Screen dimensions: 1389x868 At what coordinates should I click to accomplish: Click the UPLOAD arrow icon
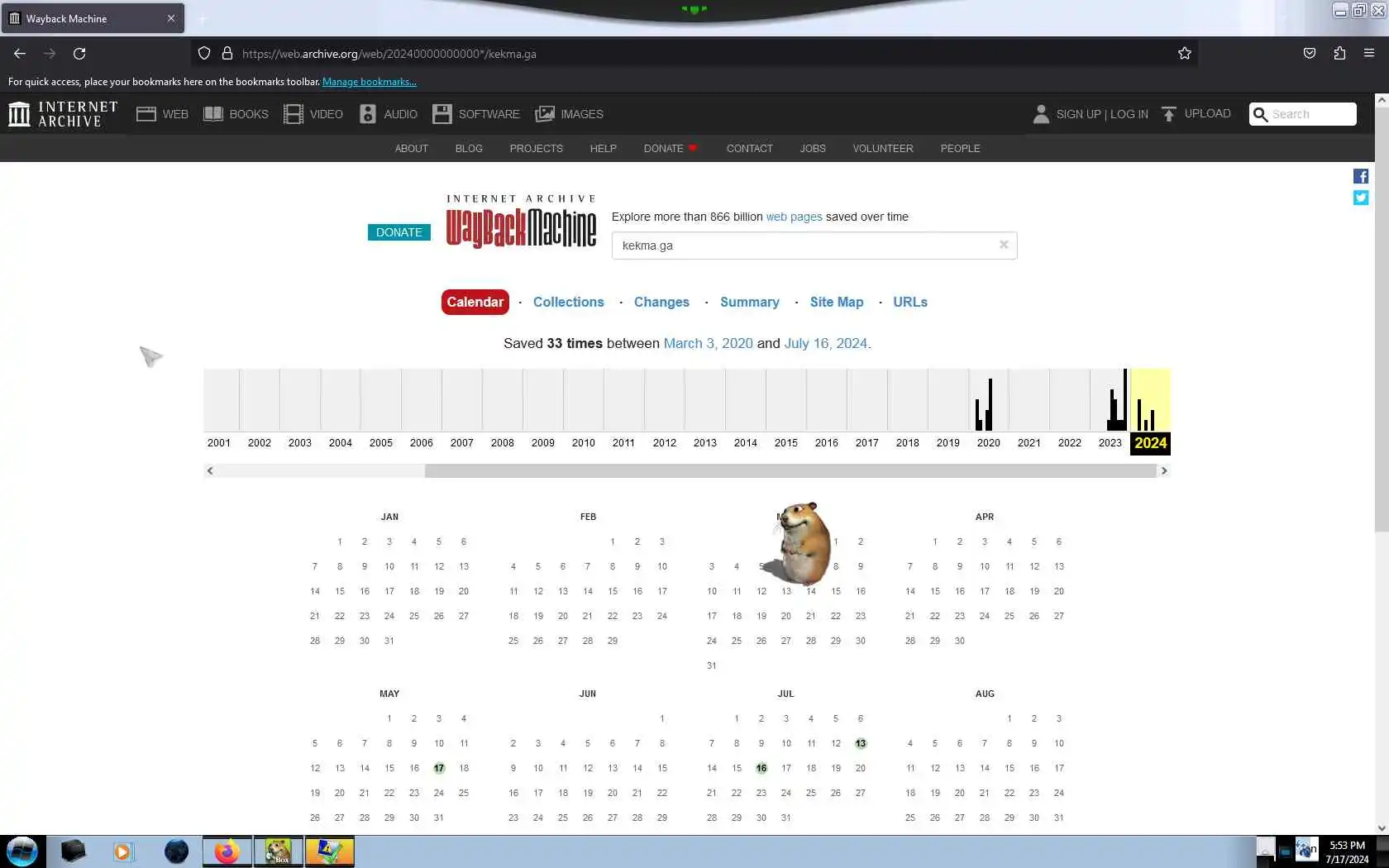coord(1168,114)
